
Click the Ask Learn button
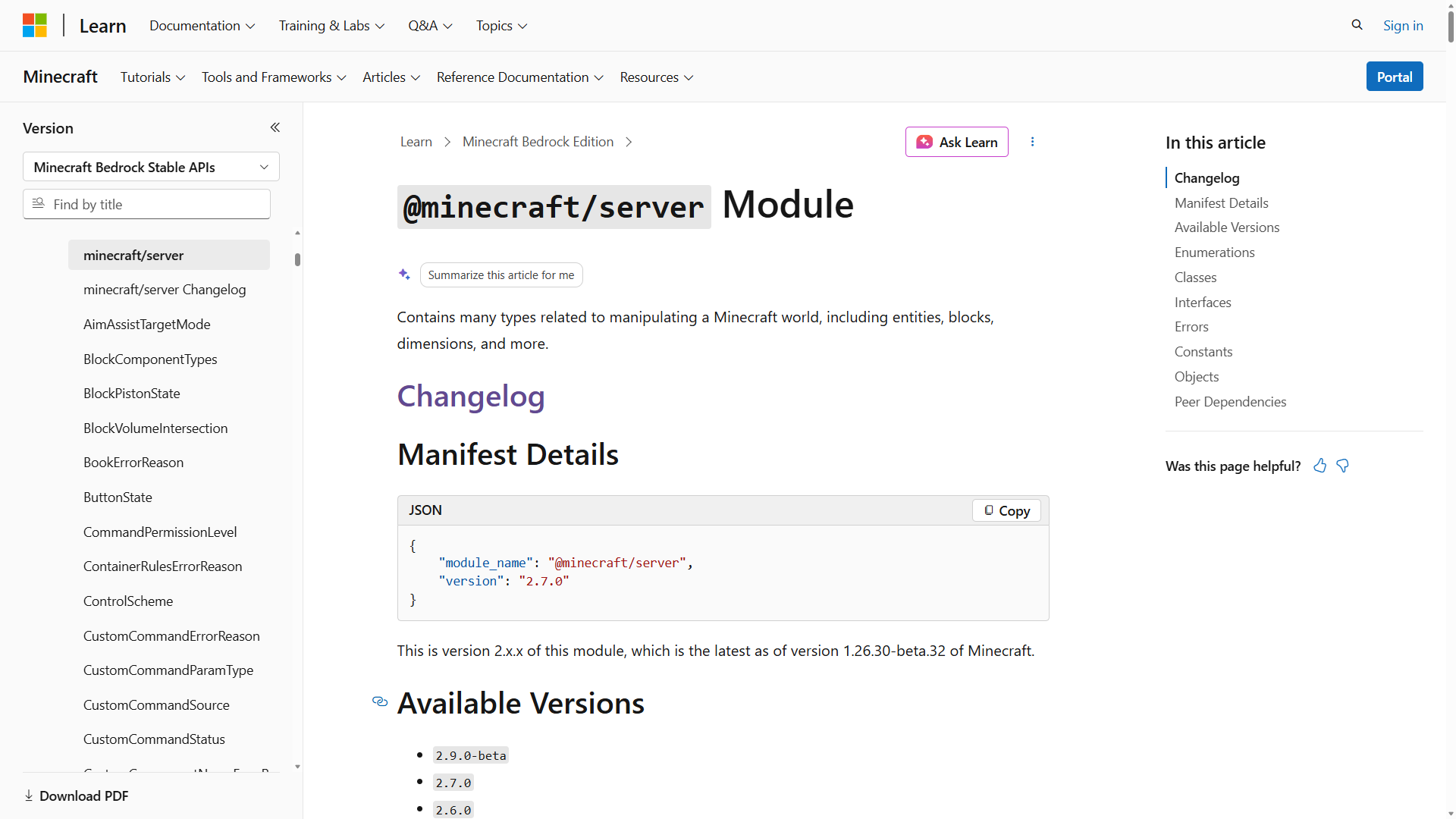pyautogui.click(x=957, y=142)
